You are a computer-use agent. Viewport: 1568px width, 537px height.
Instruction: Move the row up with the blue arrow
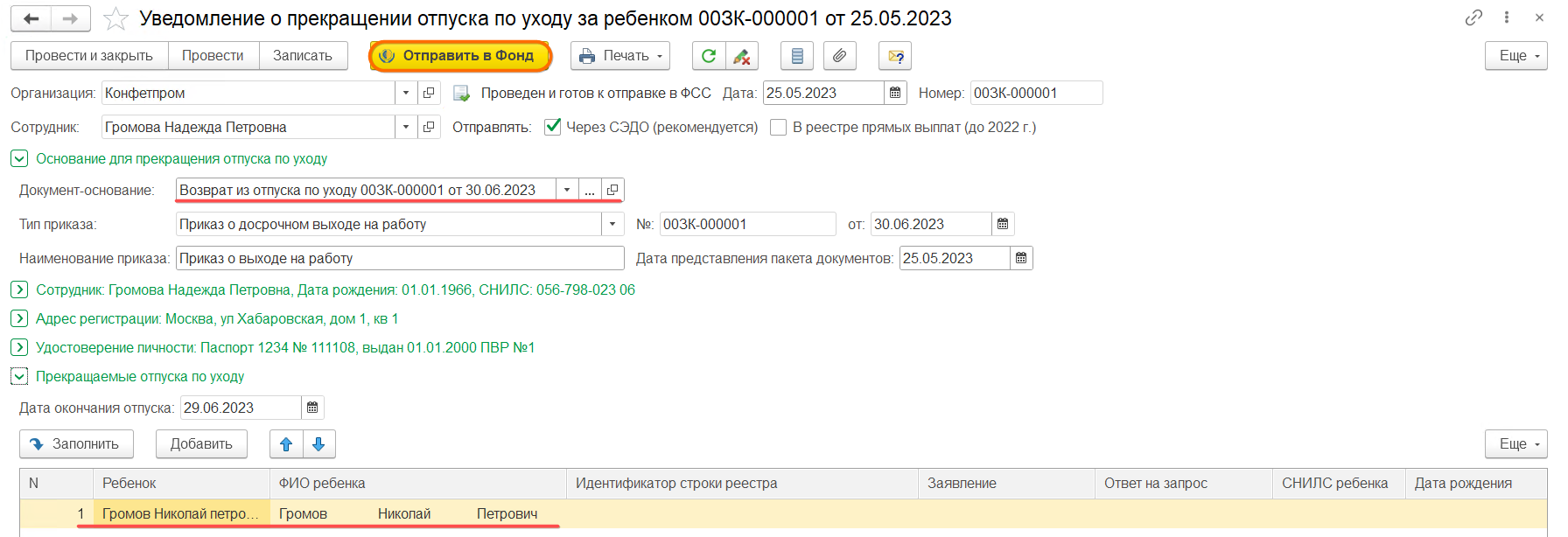(x=286, y=444)
